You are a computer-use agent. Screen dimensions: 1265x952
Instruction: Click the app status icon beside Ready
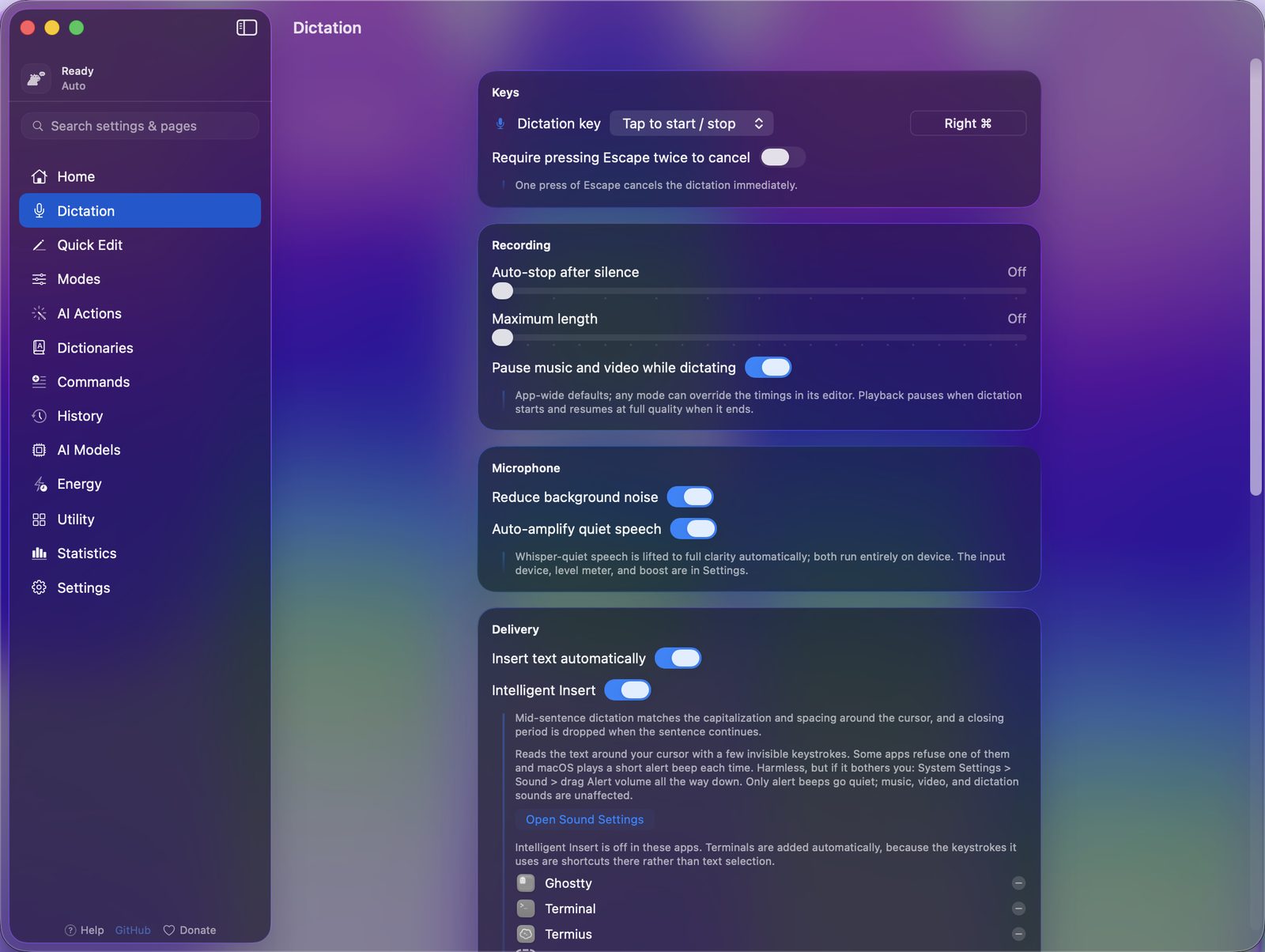[x=36, y=78]
